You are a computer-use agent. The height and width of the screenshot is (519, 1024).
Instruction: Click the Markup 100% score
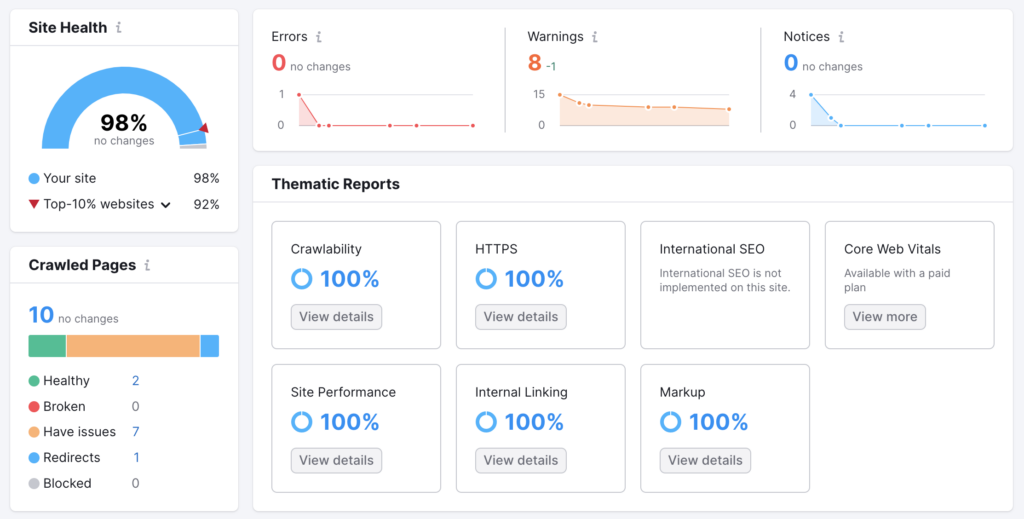click(718, 422)
